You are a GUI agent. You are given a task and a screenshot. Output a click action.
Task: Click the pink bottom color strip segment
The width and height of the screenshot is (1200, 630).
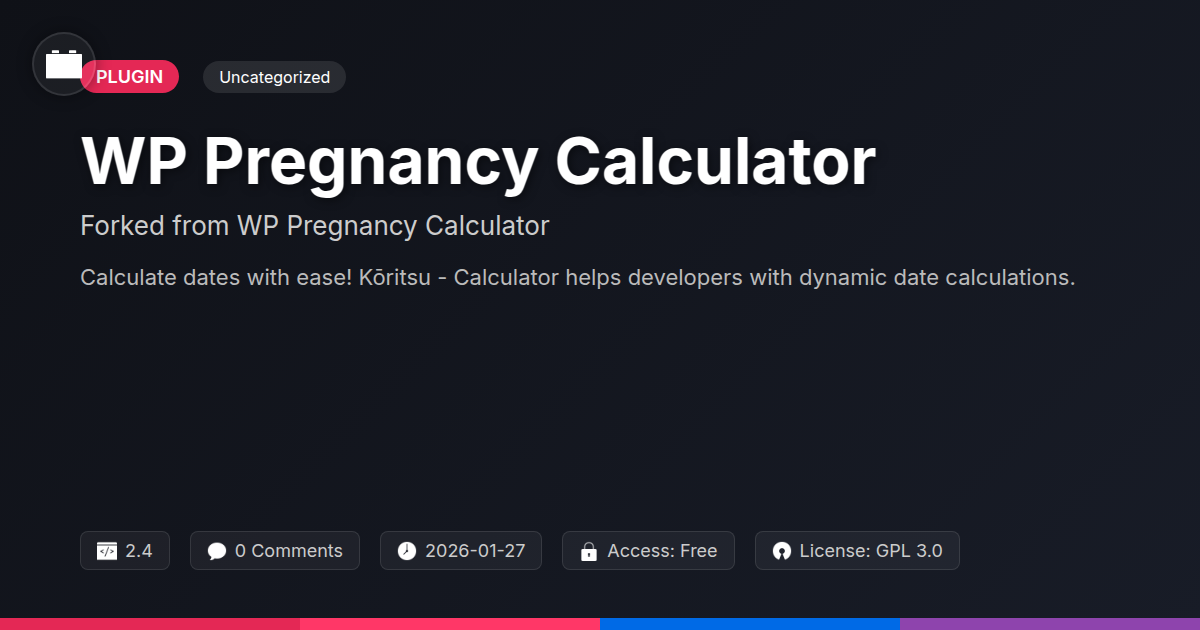click(x=450, y=624)
